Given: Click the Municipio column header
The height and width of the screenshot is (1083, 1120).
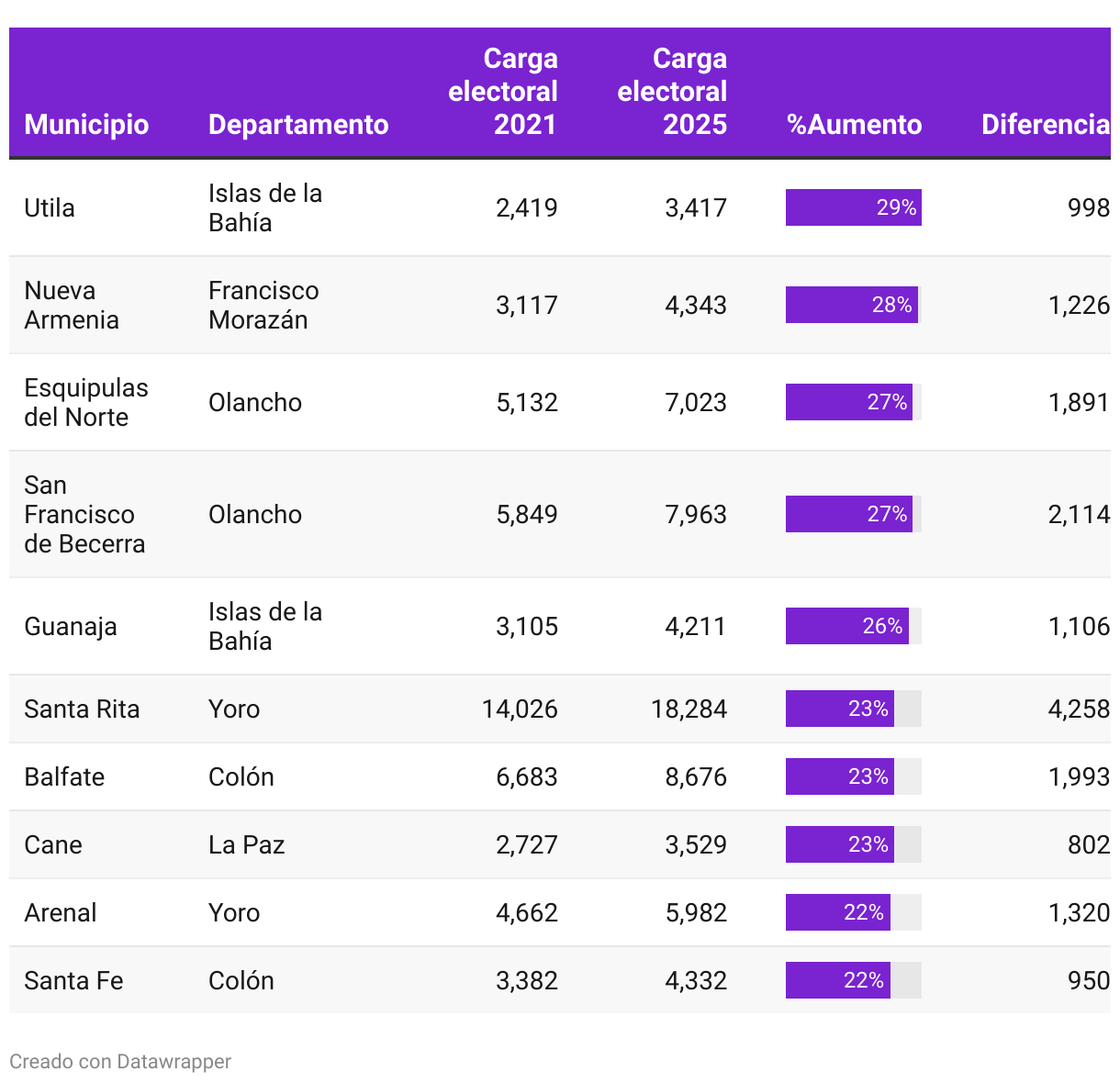Looking at the screenshot, I should pyautogui.click(x=86, y=125).
